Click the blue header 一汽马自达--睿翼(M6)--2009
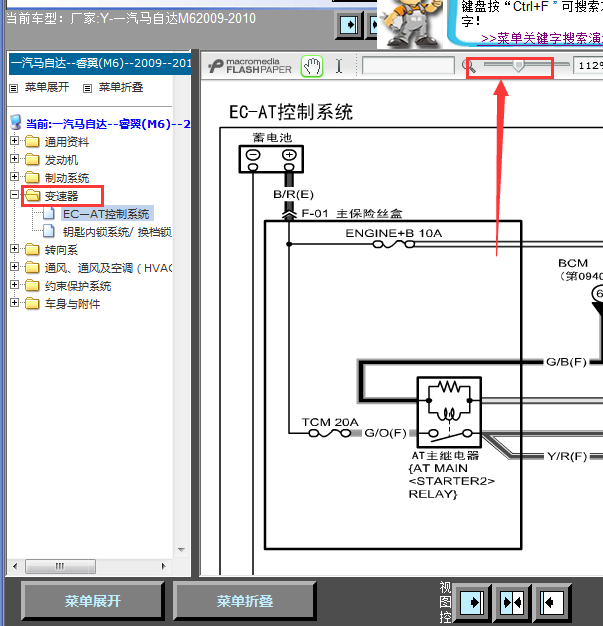603x626 pixels. 100,63
